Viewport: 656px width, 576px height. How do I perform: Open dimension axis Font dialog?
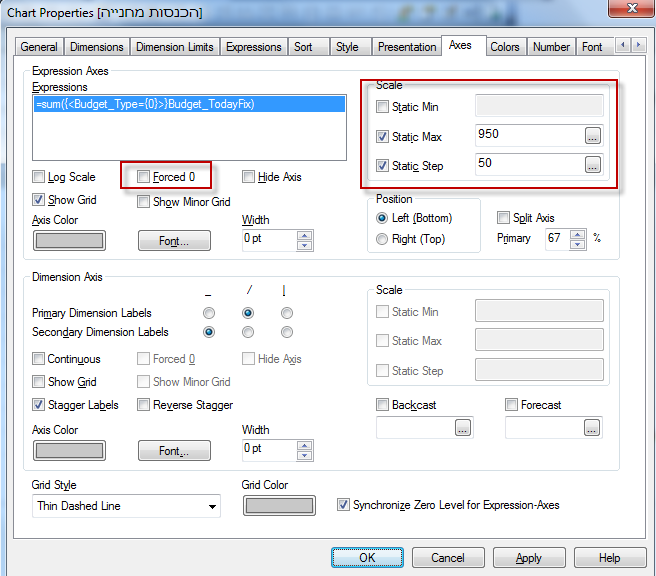tap(174, 451)
